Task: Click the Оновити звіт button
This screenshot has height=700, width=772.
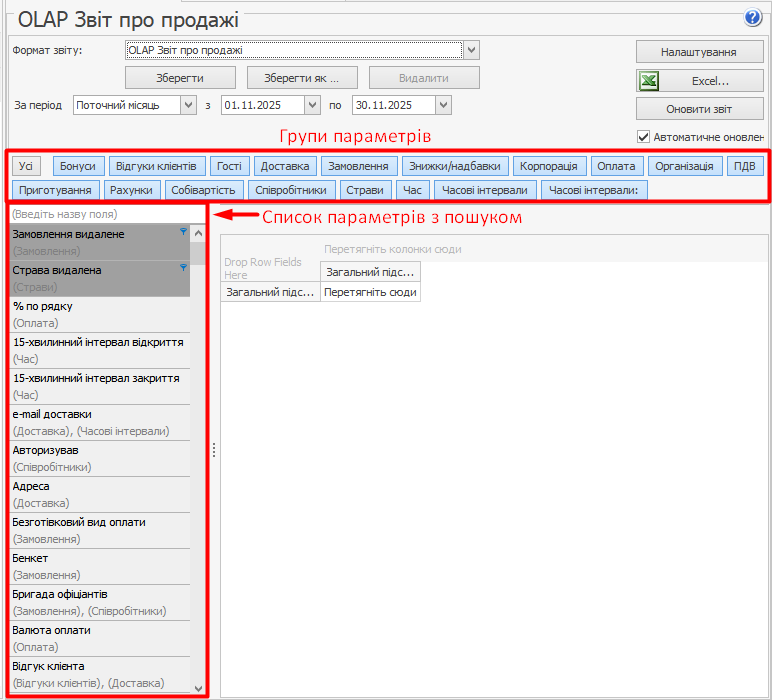Action: [x=700, y=109]
